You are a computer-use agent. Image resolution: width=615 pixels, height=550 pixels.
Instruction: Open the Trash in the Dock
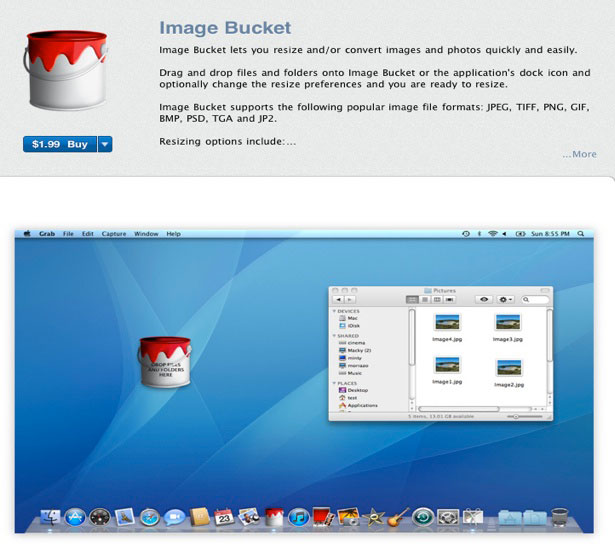pos(559,517)
